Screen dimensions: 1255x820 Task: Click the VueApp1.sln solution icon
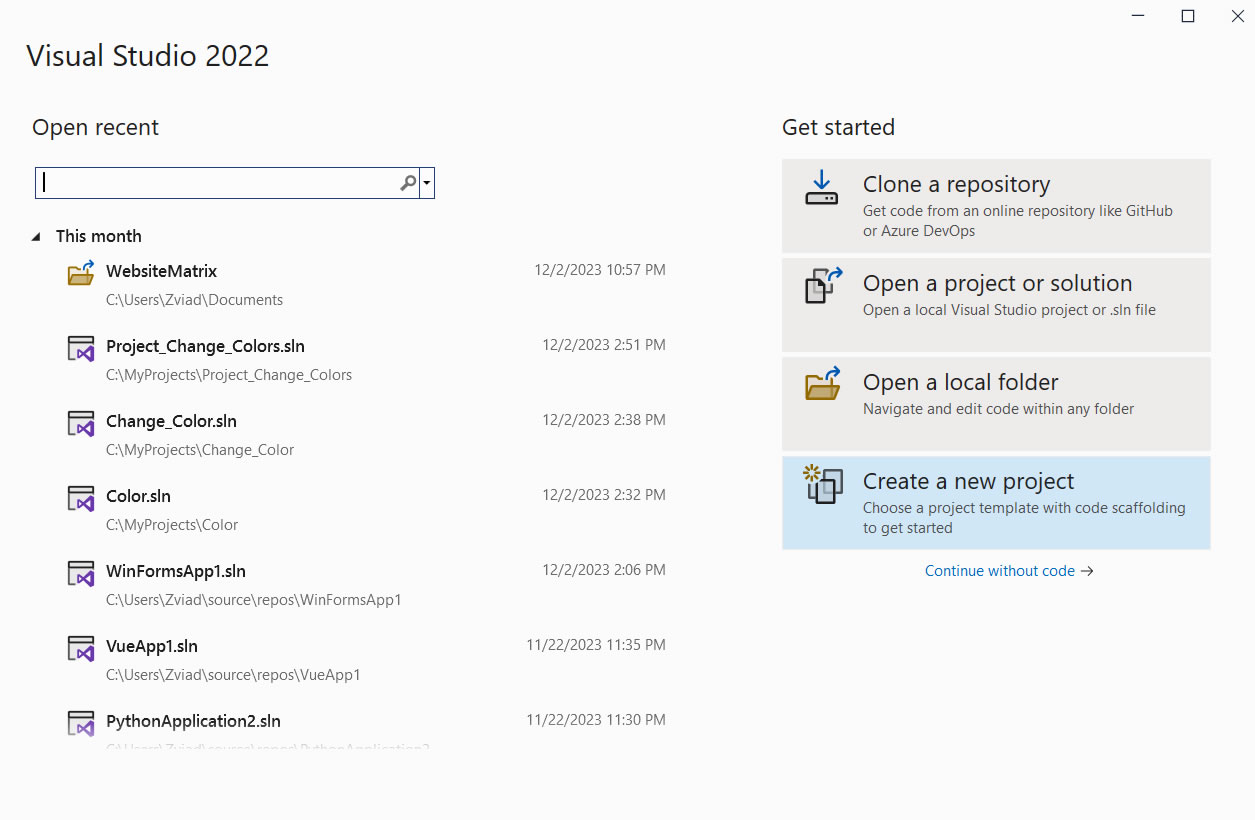[x=81, y=648]
